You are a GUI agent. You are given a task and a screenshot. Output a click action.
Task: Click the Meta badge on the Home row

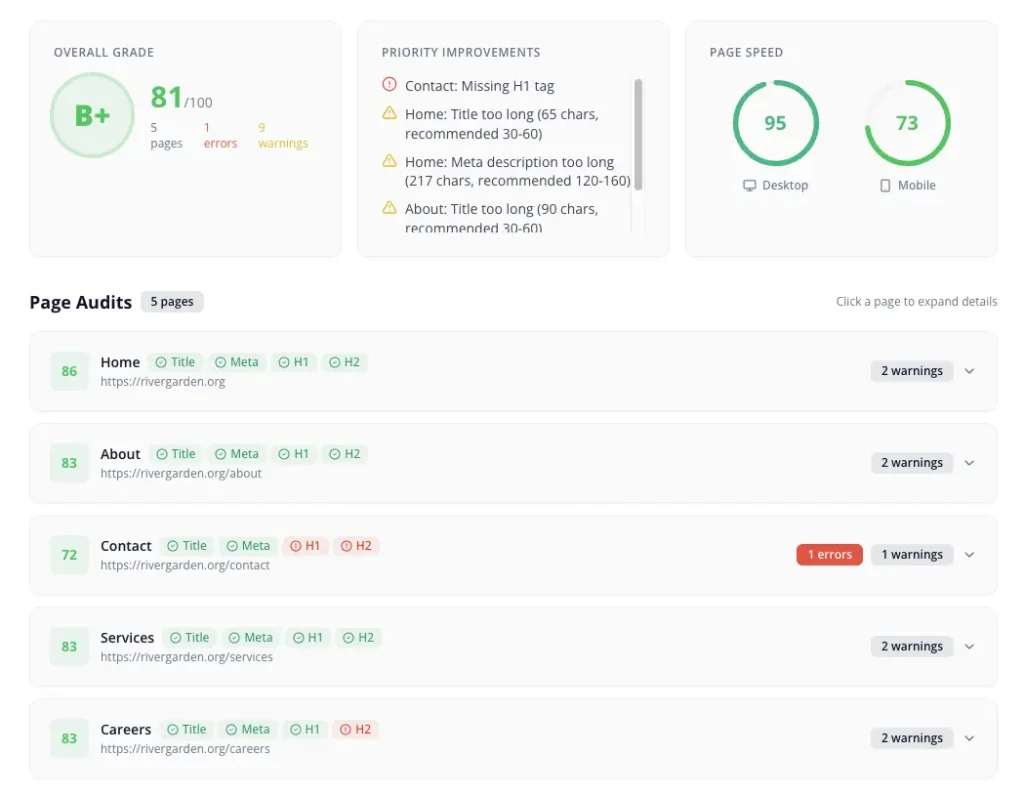[237, 362]
